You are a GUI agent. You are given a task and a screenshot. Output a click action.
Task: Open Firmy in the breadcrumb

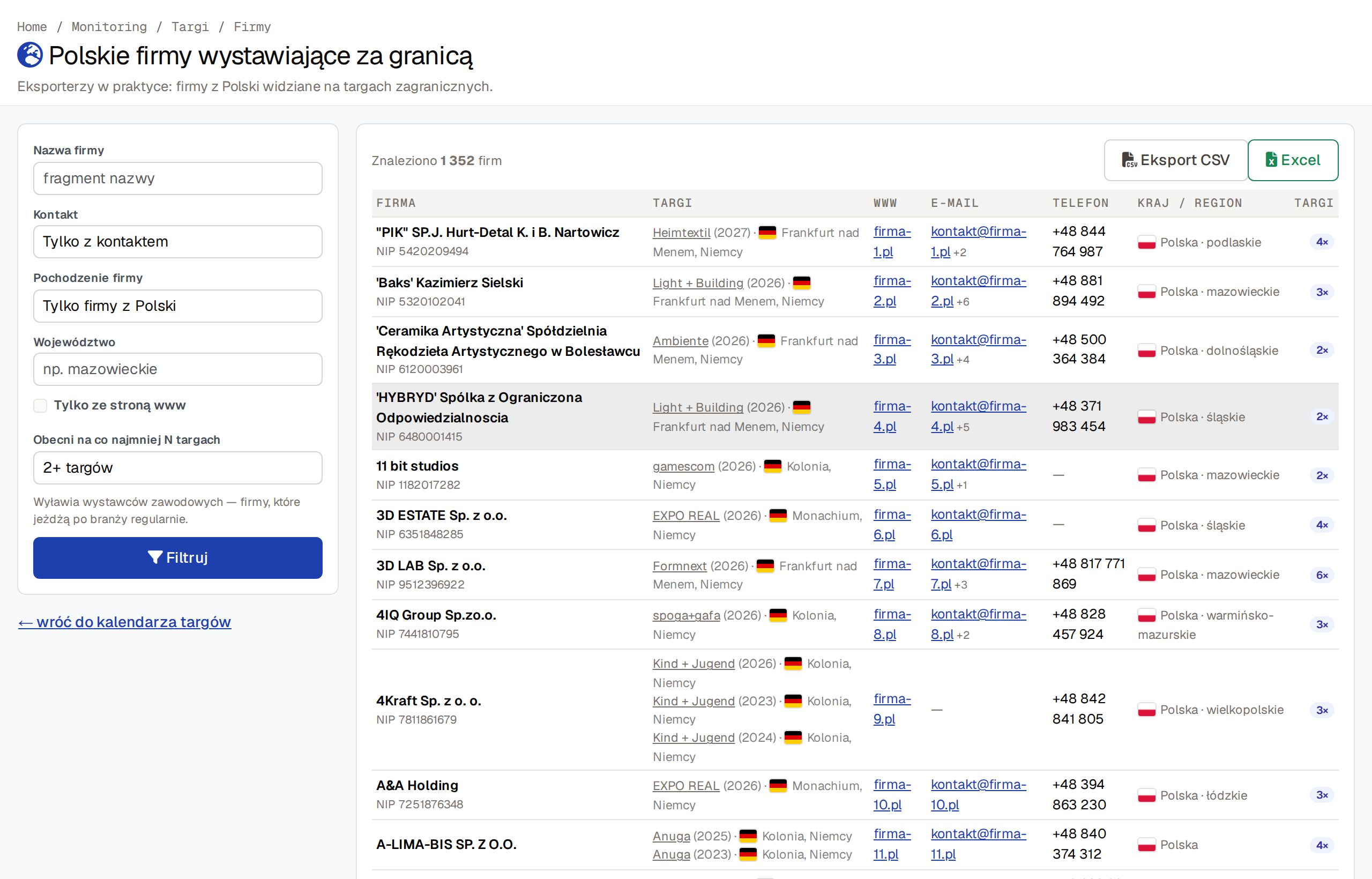252,27
